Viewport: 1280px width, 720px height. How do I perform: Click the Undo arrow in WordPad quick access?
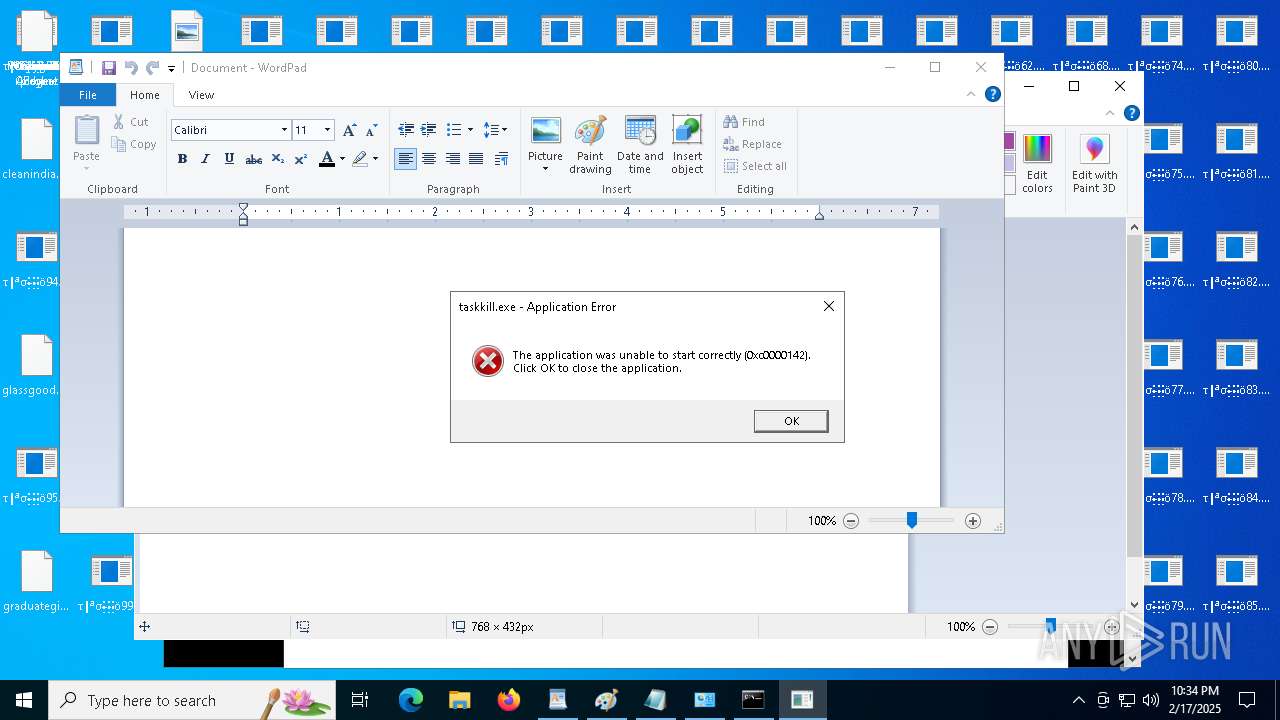click(x=131, y=68)
